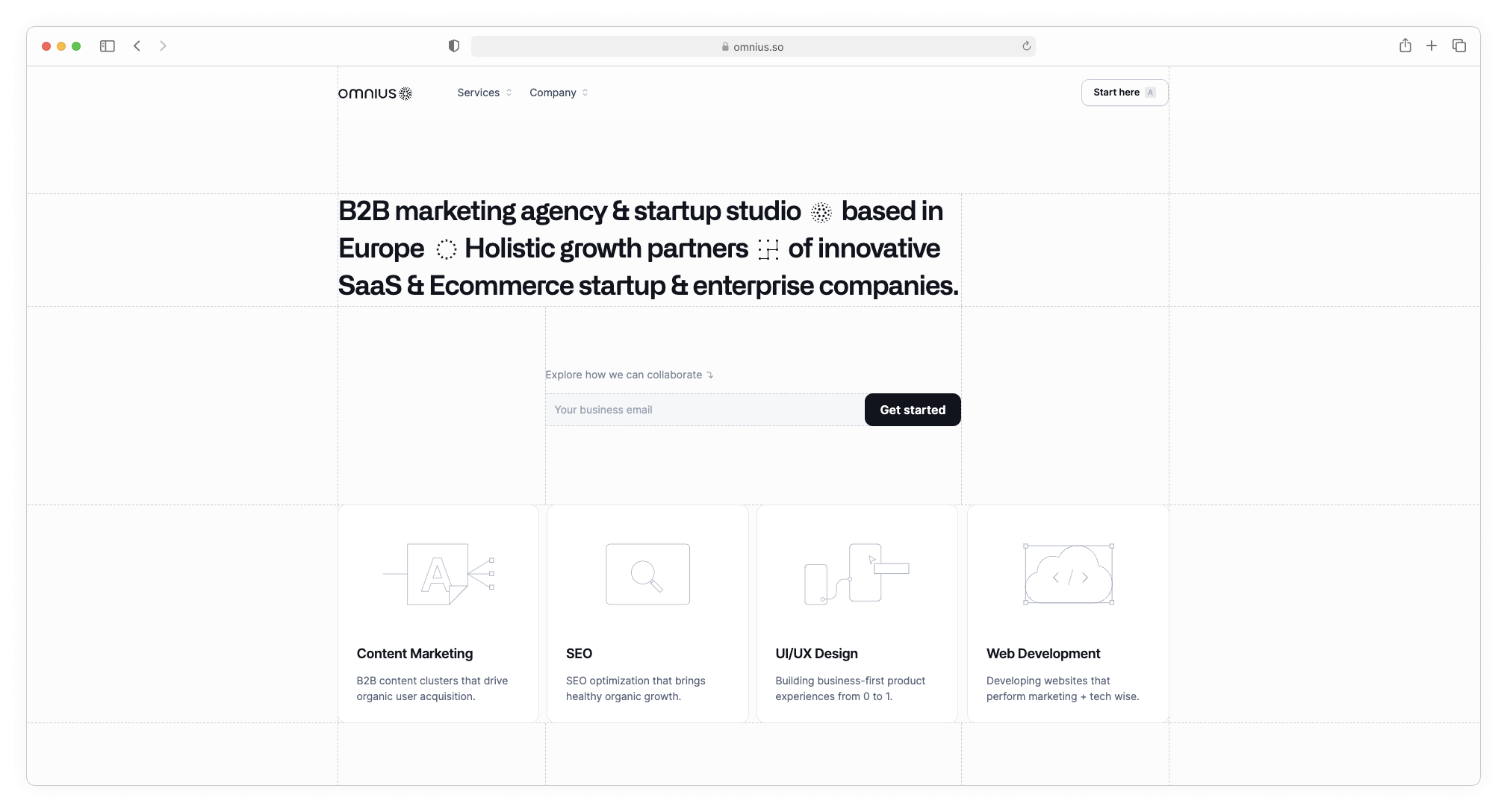The width and height of the screenshot is (1507, 812).
Task: Click the SEO magnifying glass icon
Action: click(647, 574)
